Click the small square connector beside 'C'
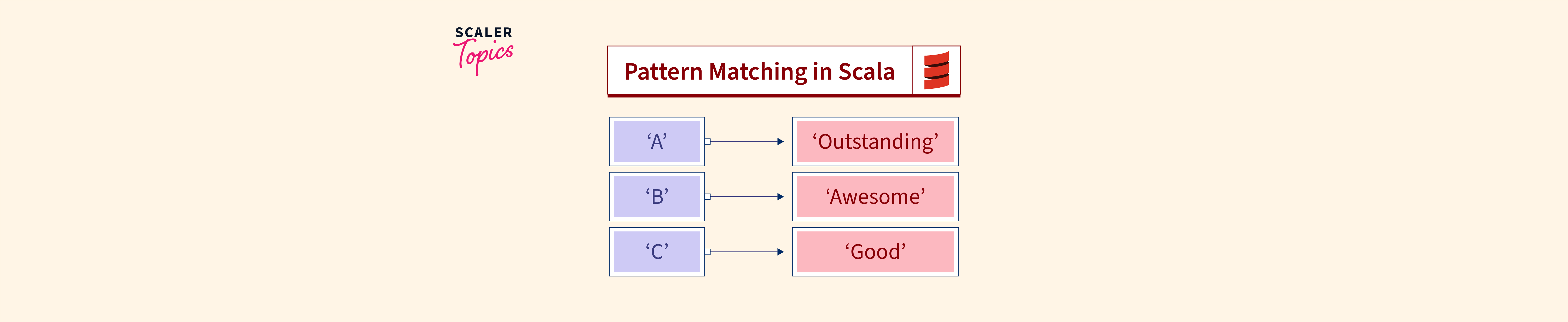1568x322 pixels. [x=707, y=252]
